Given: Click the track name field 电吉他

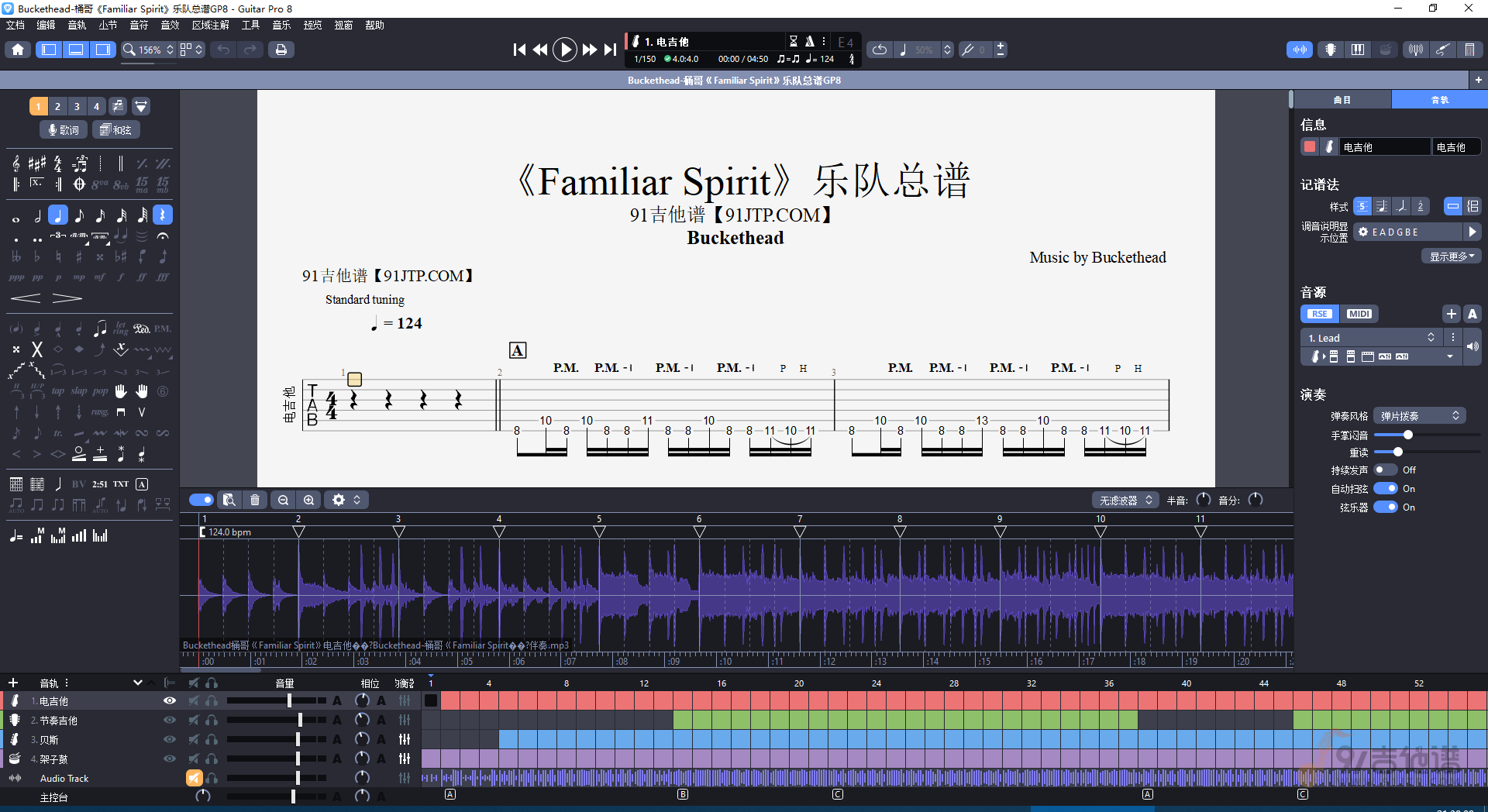Looking at the screenshot, I should (1385, 146).
